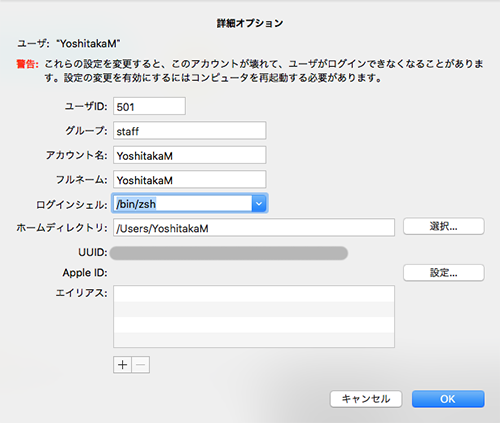
Task: Click the OK button
Action: (x=448, y=399)
